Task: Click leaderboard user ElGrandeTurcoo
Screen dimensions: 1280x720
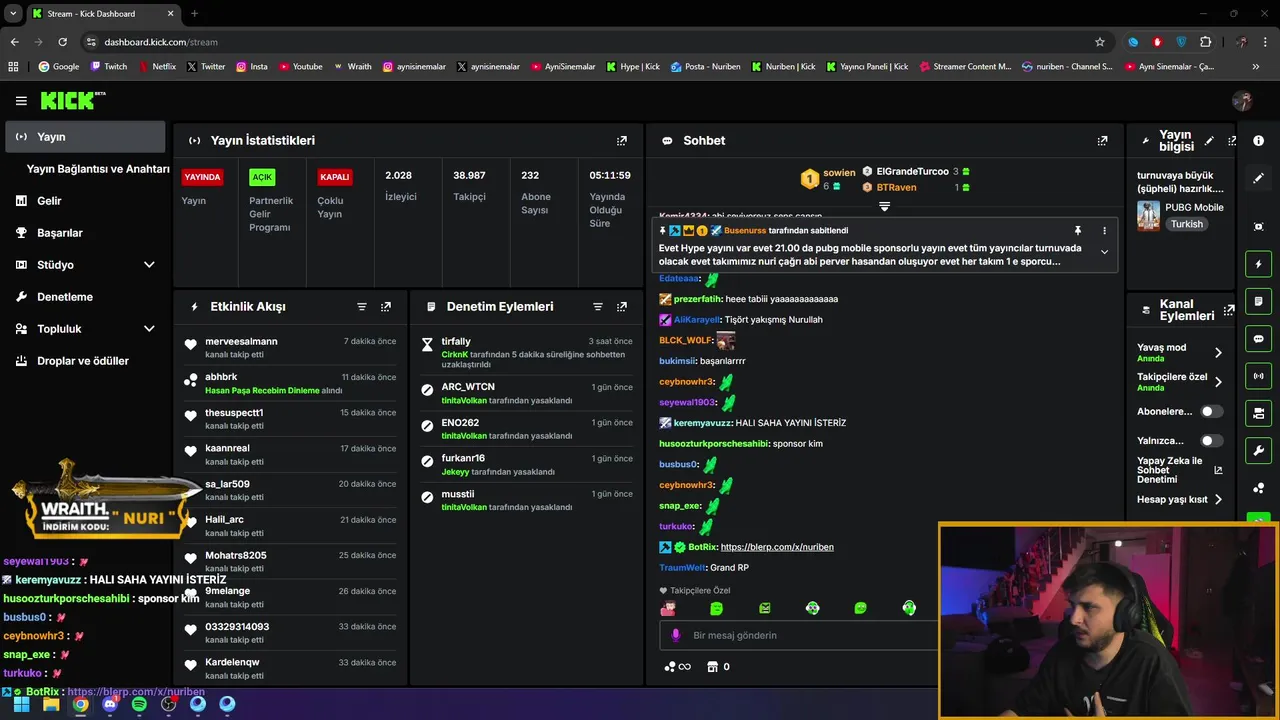Action: pos(912,171)
